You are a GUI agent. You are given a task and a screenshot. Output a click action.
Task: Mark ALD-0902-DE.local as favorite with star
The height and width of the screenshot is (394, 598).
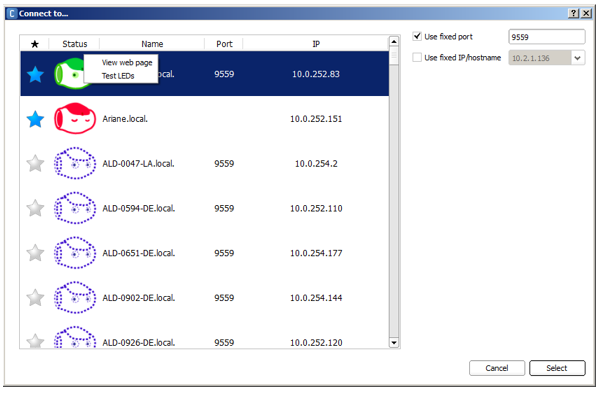click(x=35, y=298)
